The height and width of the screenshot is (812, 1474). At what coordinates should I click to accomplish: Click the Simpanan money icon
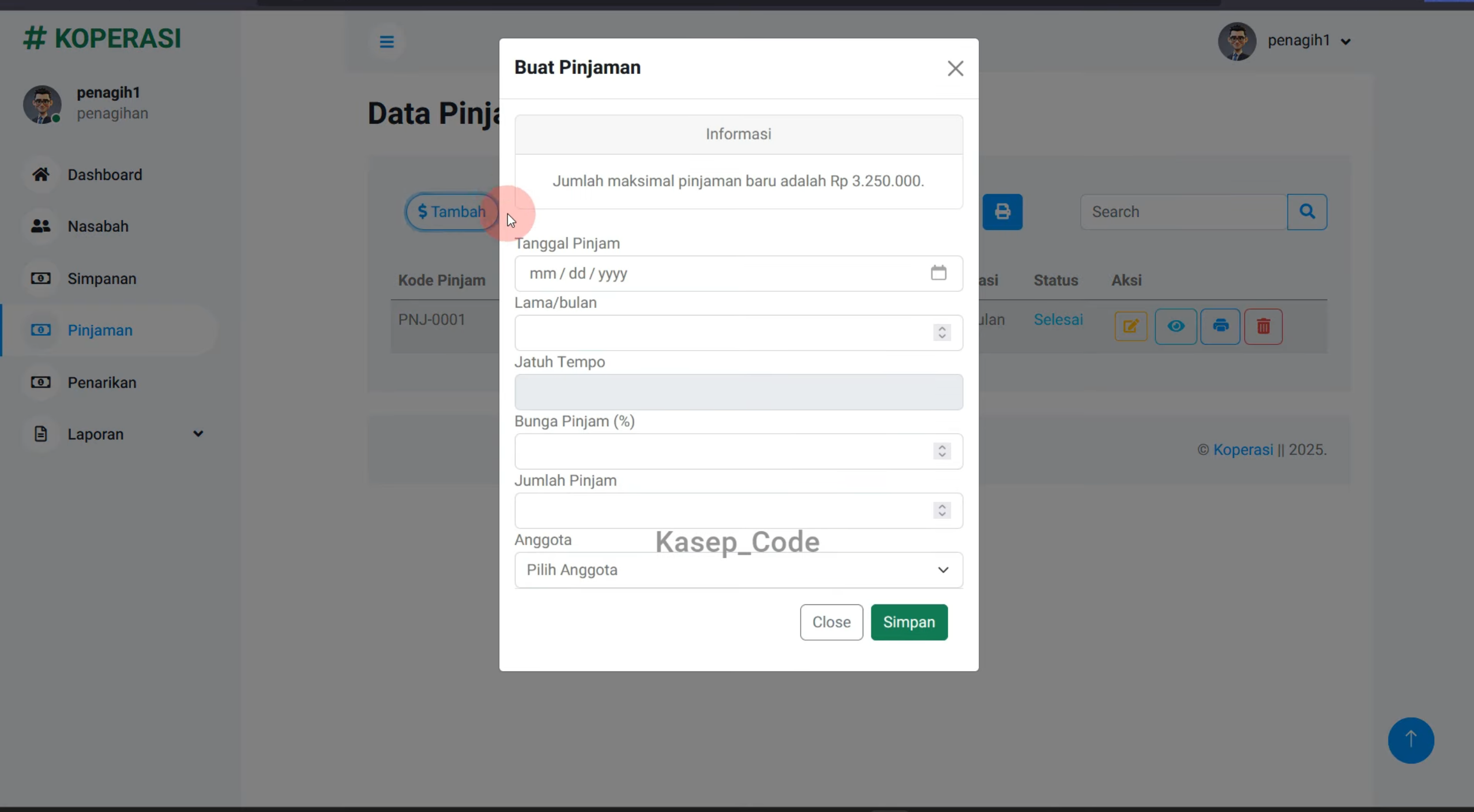coord(40,279)
